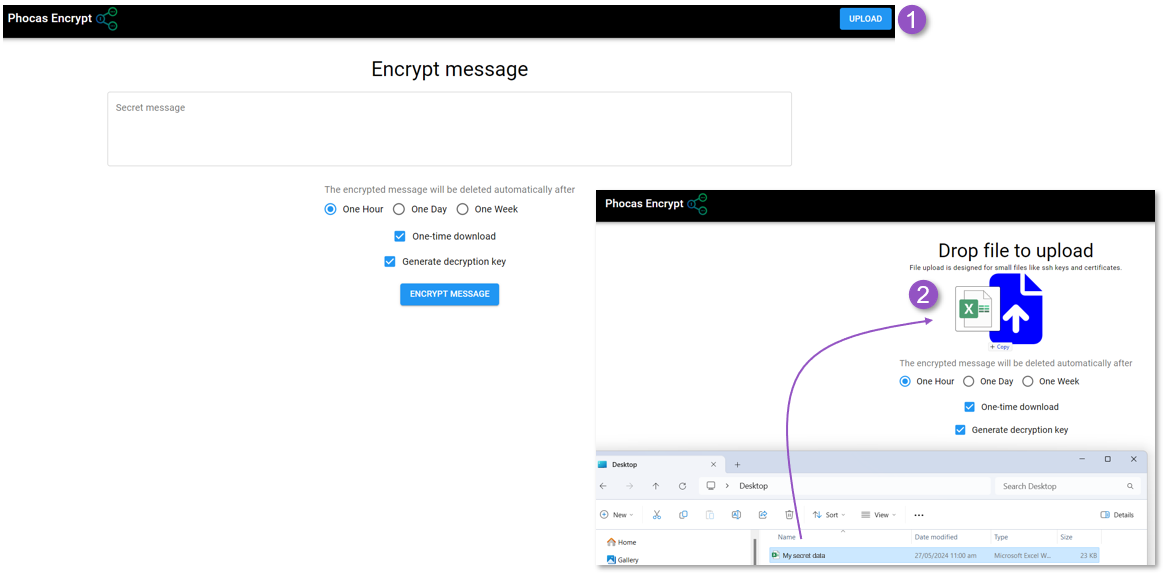This screenshot has width=1171, height=575.
Task: Open the See more ellipsis menu
Action: point(919,515)
